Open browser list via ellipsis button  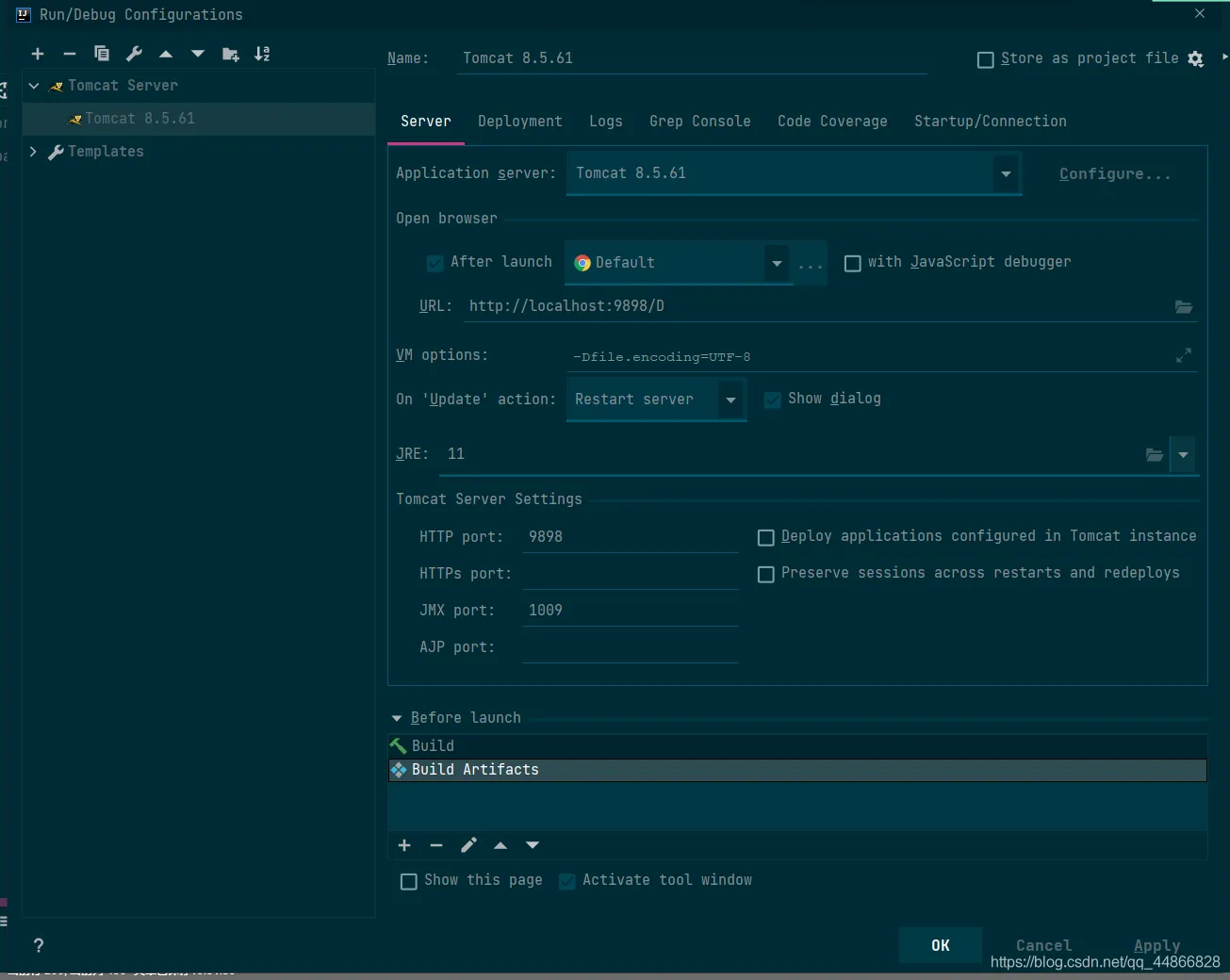point(811,263)
